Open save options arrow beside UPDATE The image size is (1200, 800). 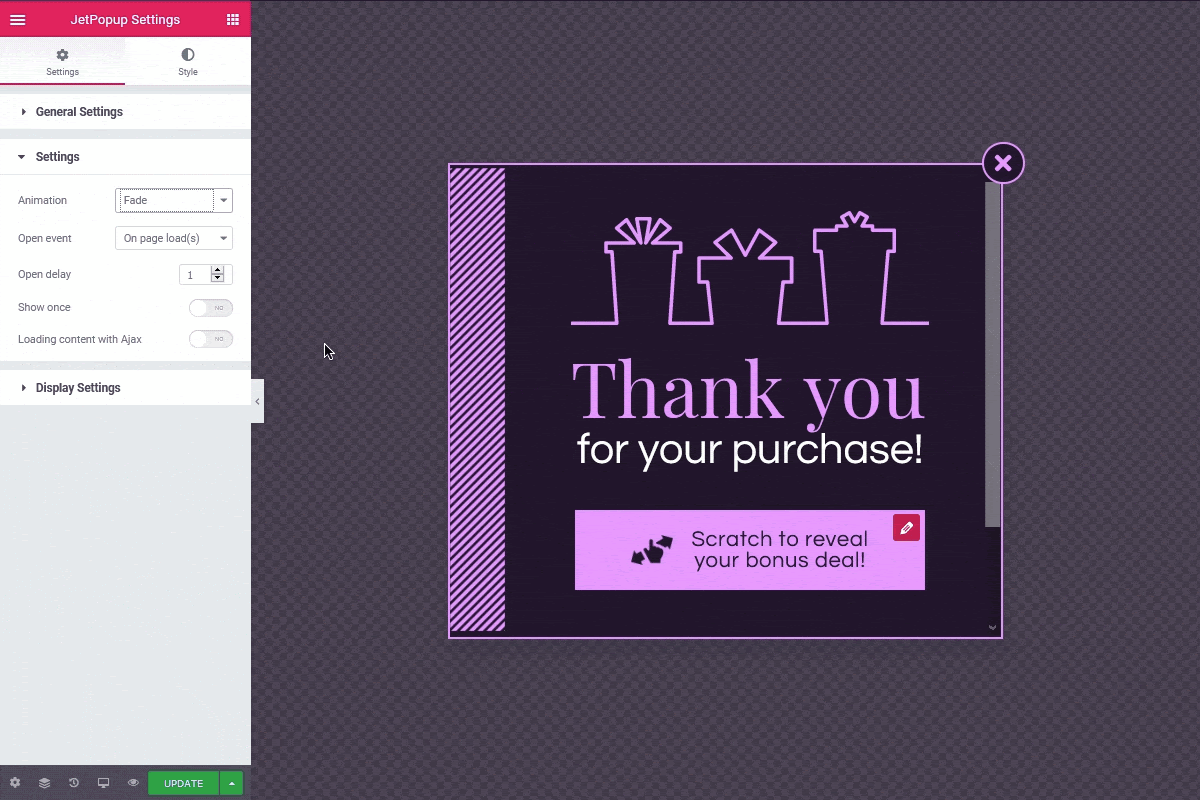232,783
